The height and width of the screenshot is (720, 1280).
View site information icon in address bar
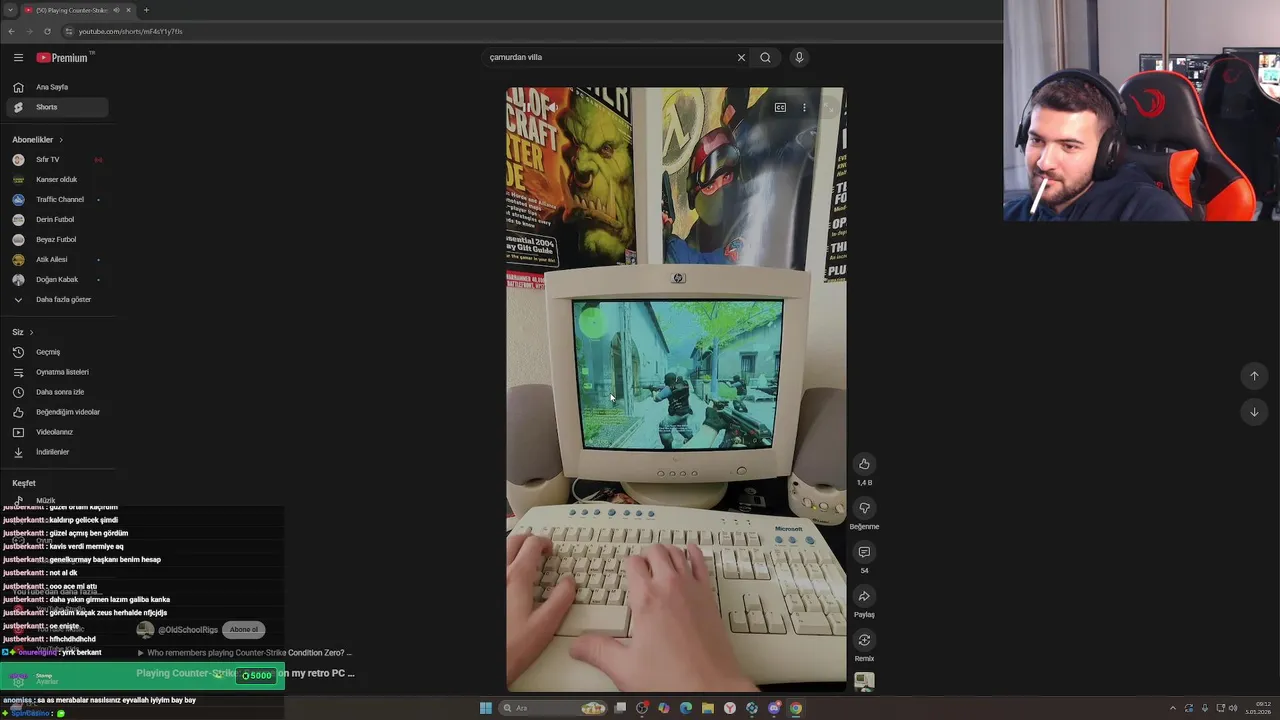click(x=69, y=31)
